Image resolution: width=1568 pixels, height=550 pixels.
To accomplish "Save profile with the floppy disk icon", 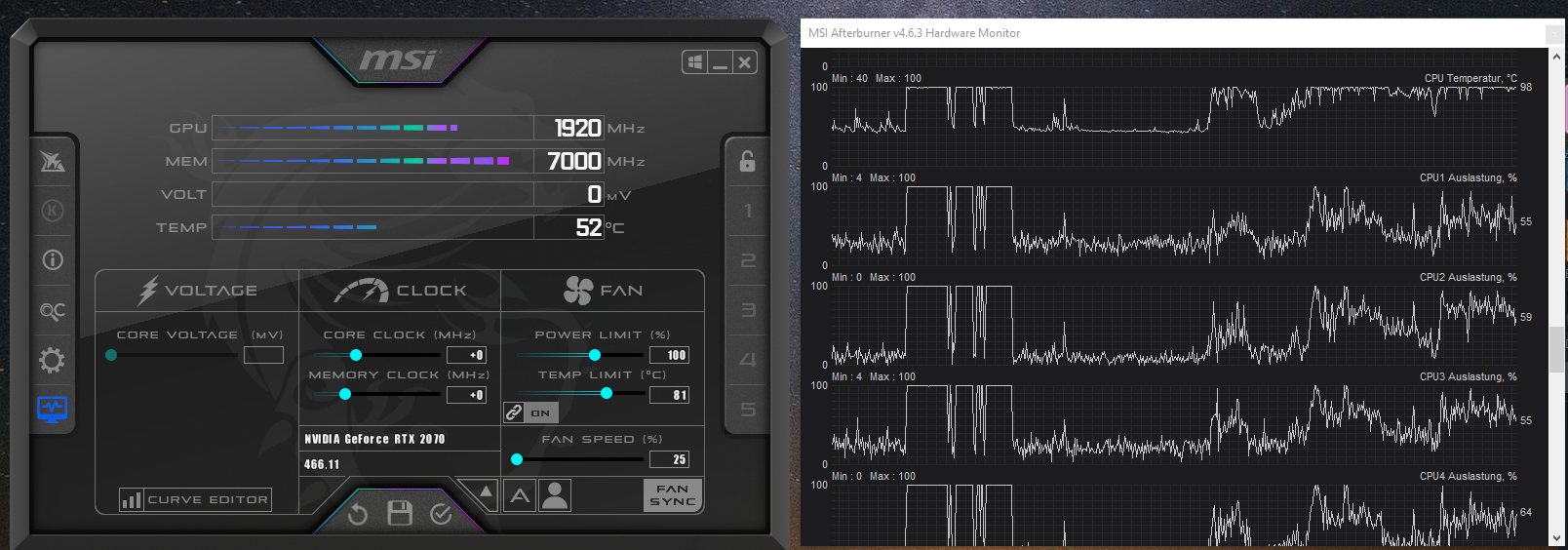I will [x=400, y=513].
